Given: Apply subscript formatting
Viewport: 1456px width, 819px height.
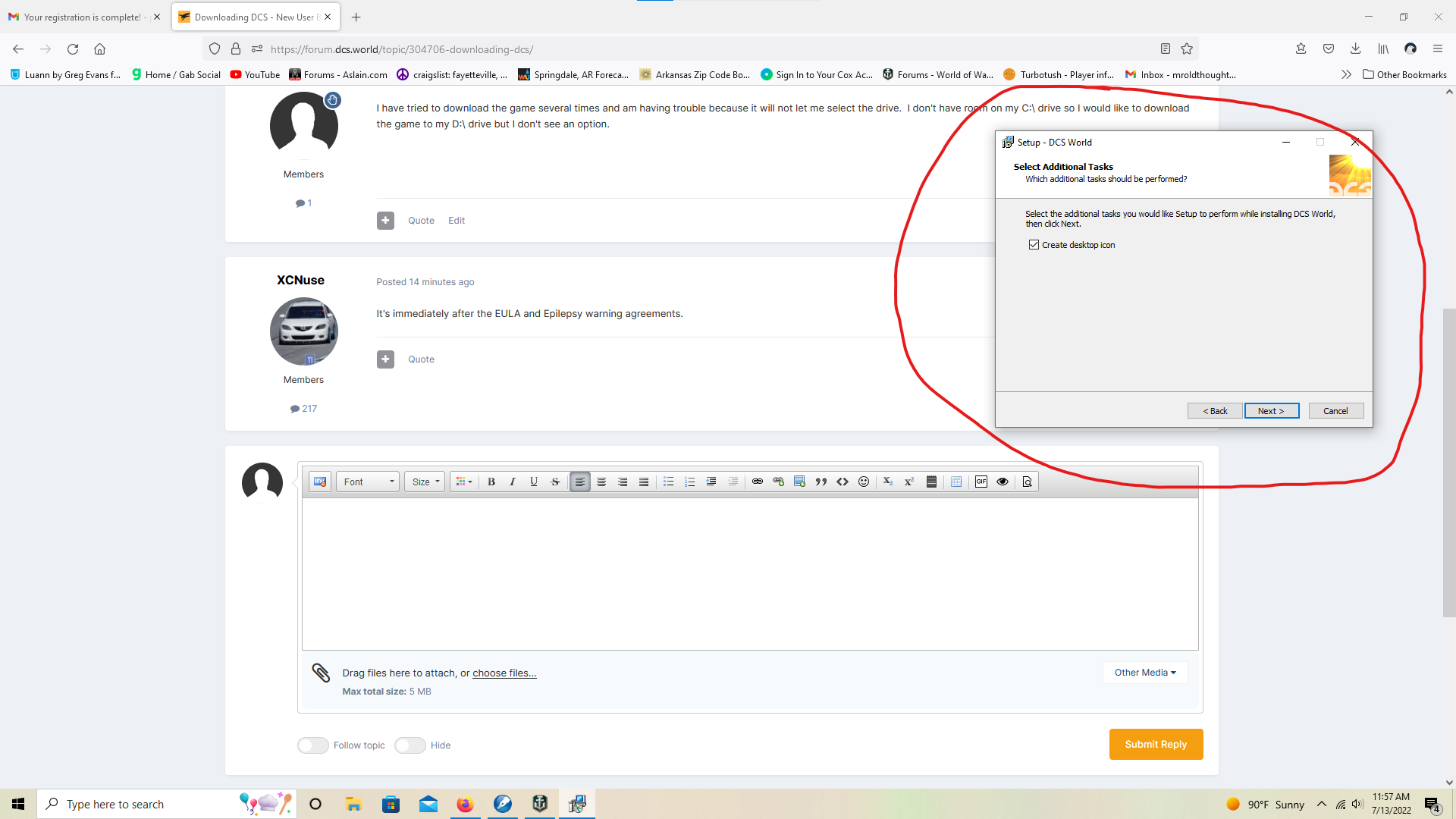Looking at the screenshot, I should [888, 482].
